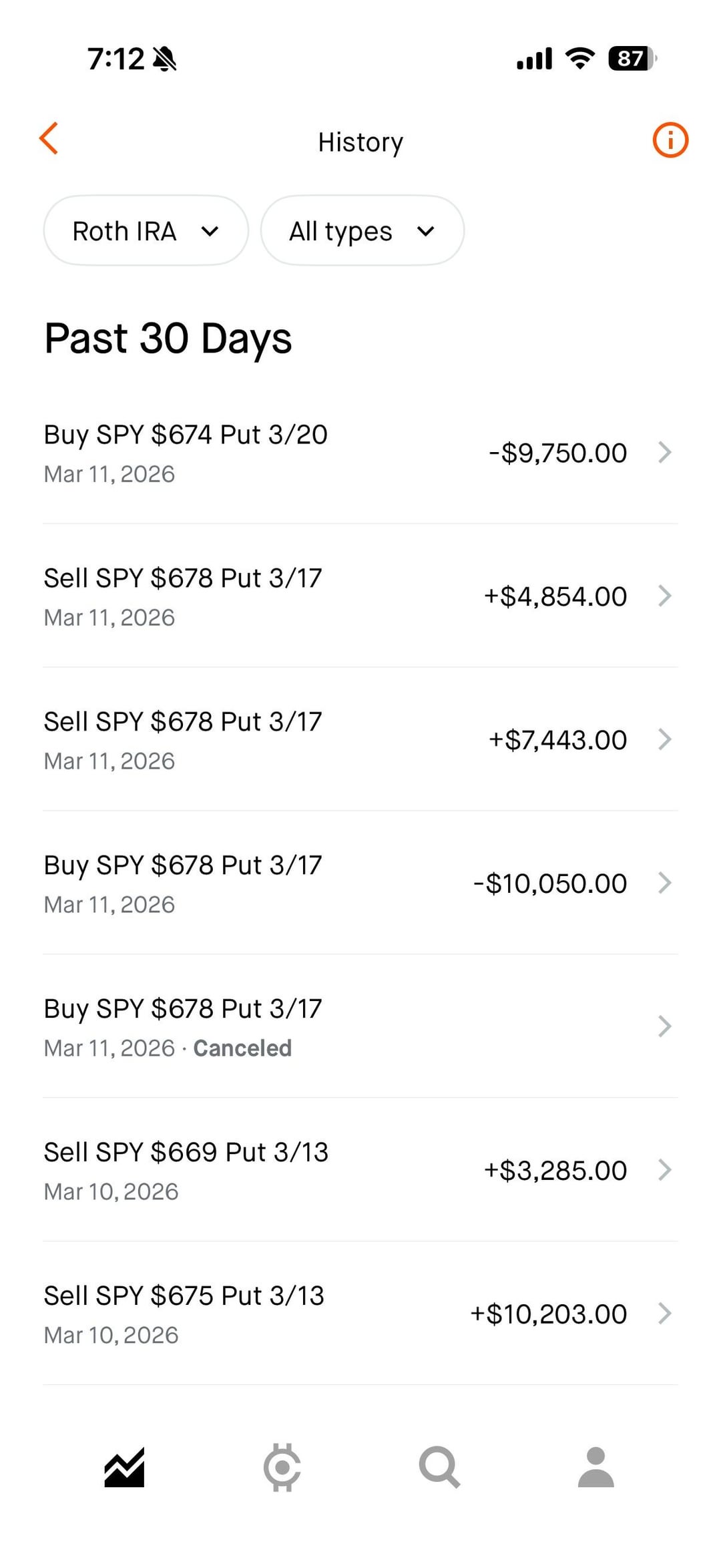Open the canceled SPY $678 Put order

click(183, 1027)
